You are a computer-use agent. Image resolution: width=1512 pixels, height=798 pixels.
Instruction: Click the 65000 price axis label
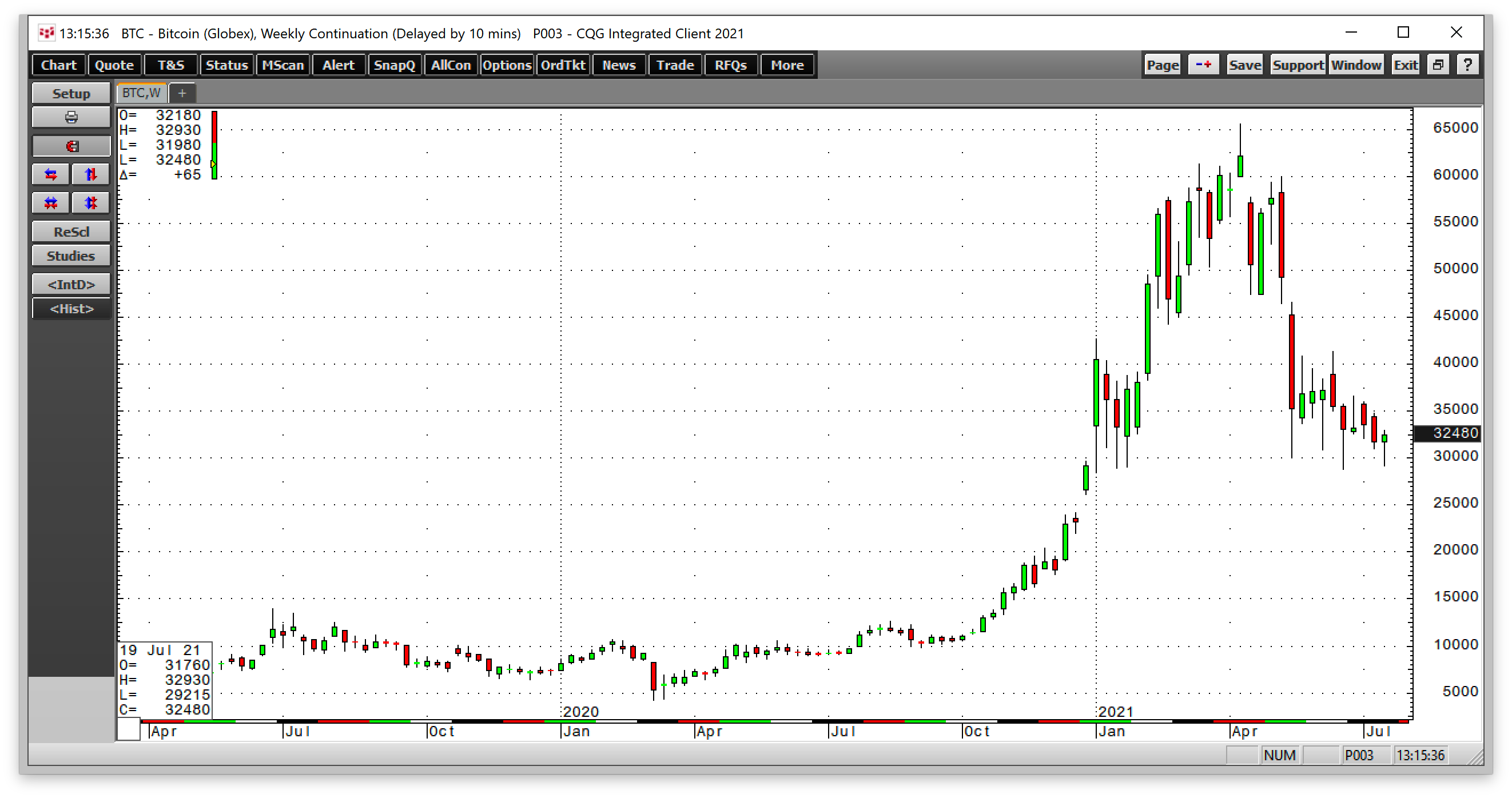click(x=1455, y=127)
